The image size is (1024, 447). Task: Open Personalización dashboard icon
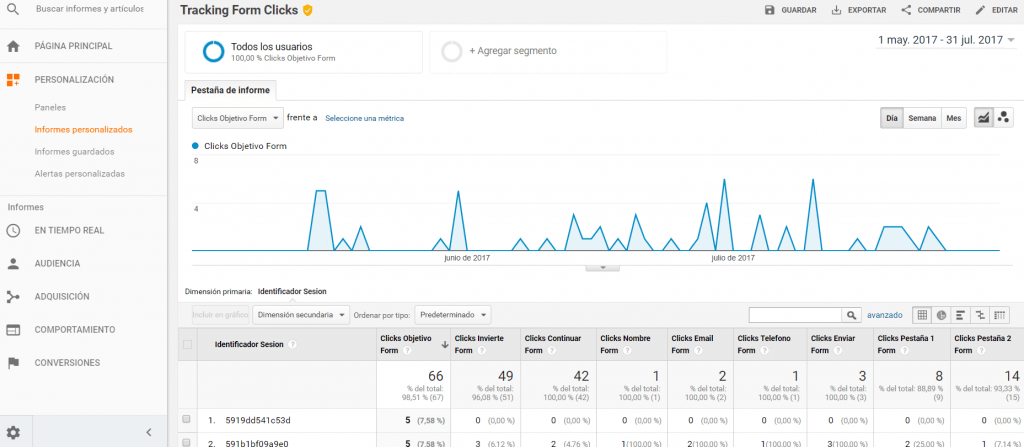(12, 80)
